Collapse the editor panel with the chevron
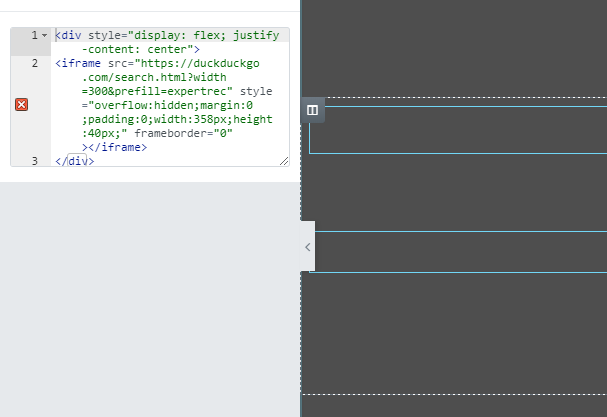Screen dimensions: 607x417 click(307, 246)
